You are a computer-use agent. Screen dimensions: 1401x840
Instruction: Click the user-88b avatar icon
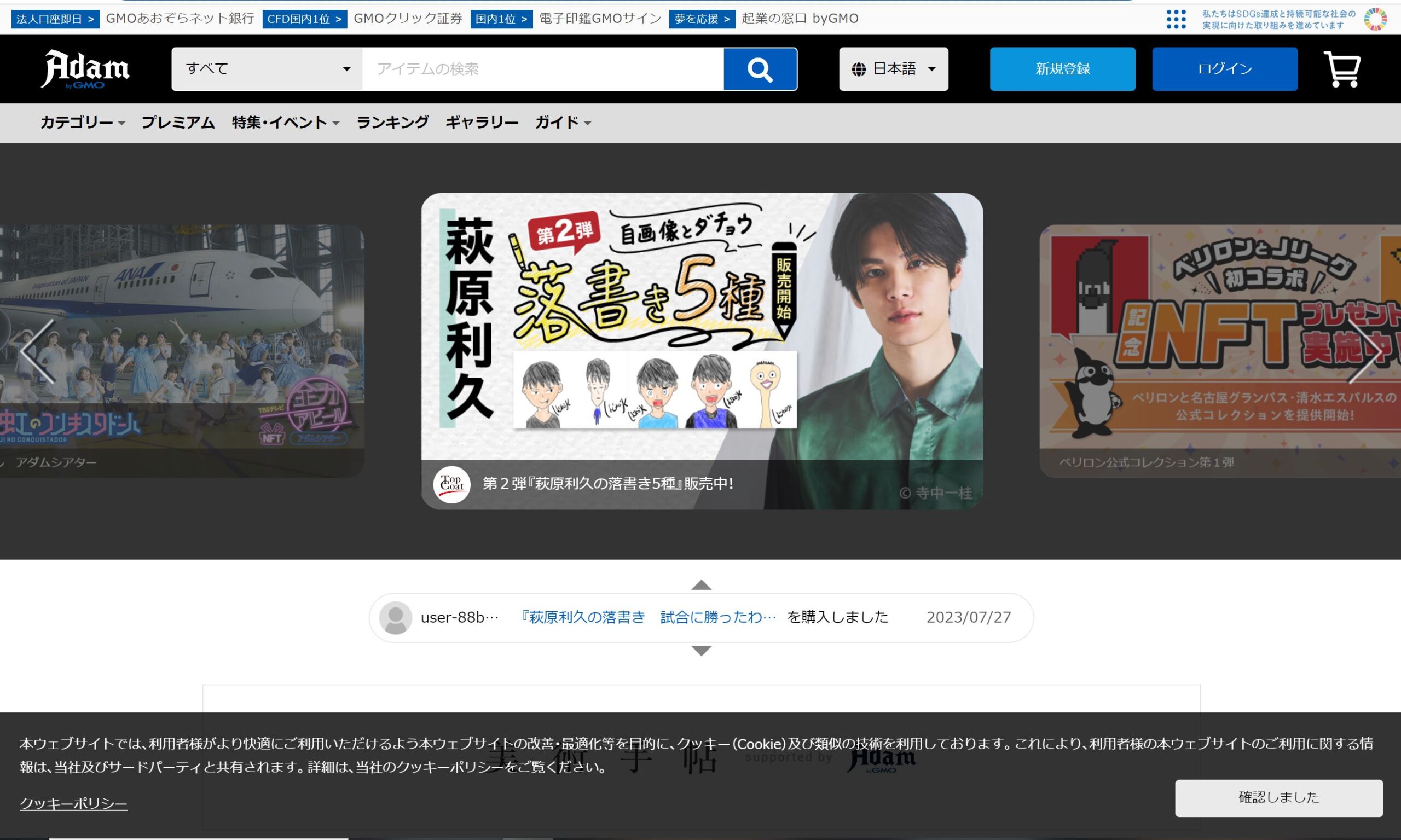tap(395, 617)
